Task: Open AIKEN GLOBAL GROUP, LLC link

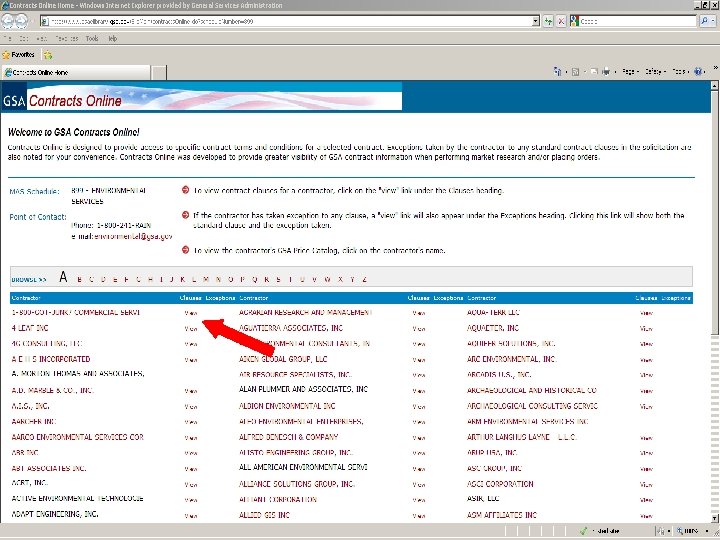Action: (x=283, y=359)
